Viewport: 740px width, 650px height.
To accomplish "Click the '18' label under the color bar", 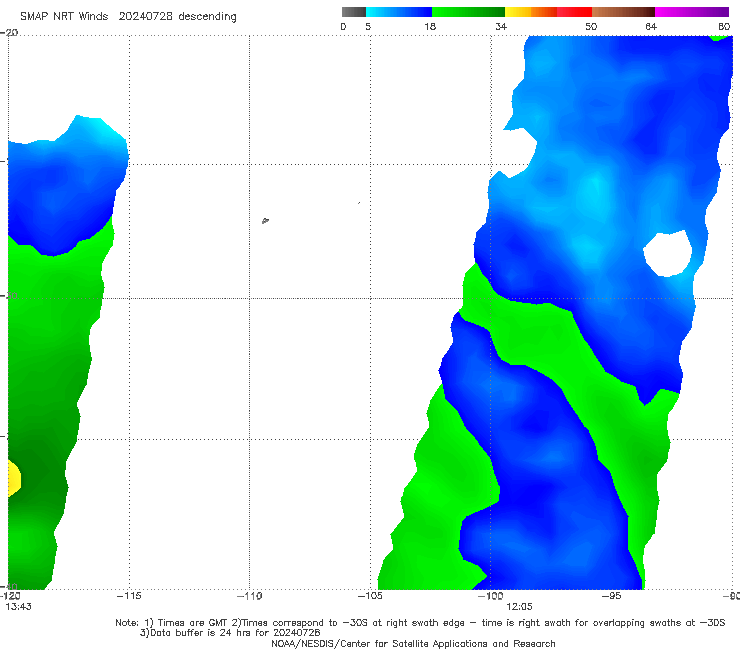I will pyautogui.click(x=430, y=26).
